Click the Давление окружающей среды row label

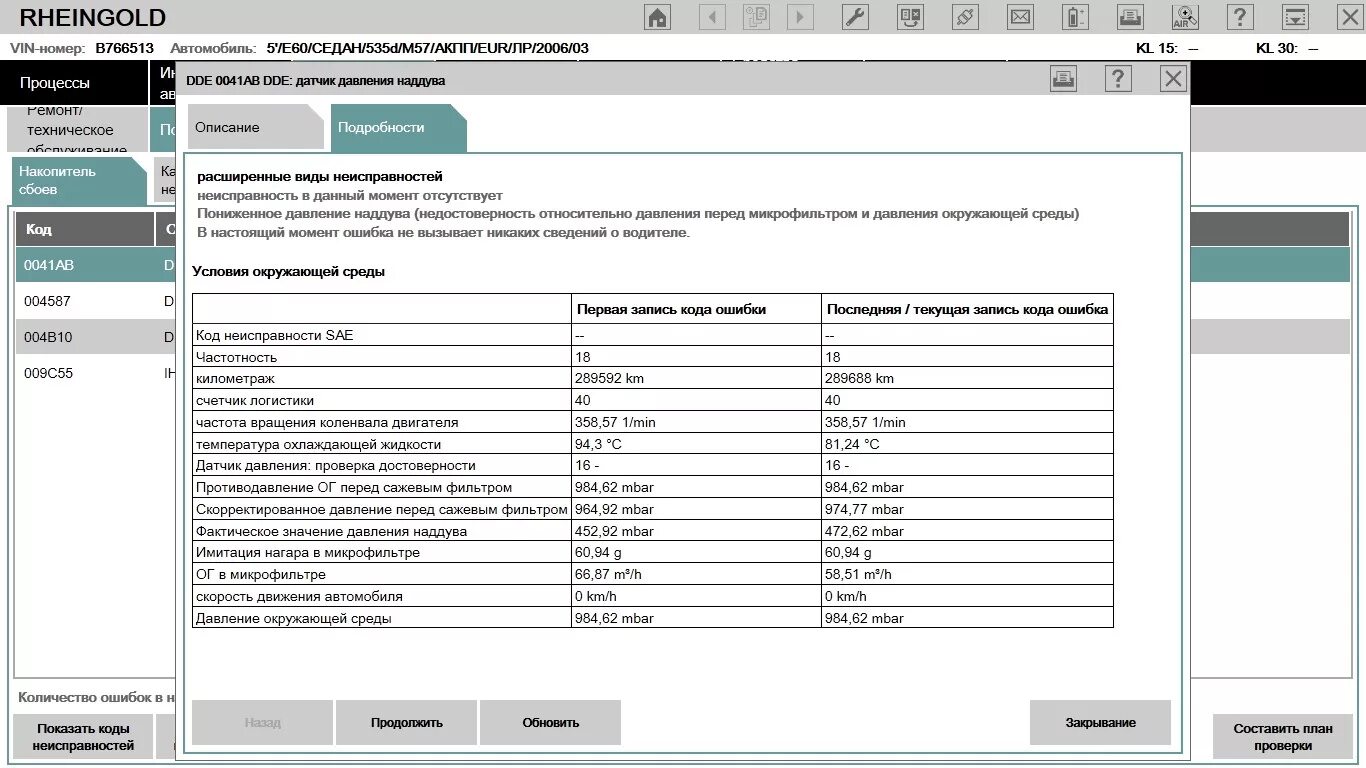click(294, 619)
